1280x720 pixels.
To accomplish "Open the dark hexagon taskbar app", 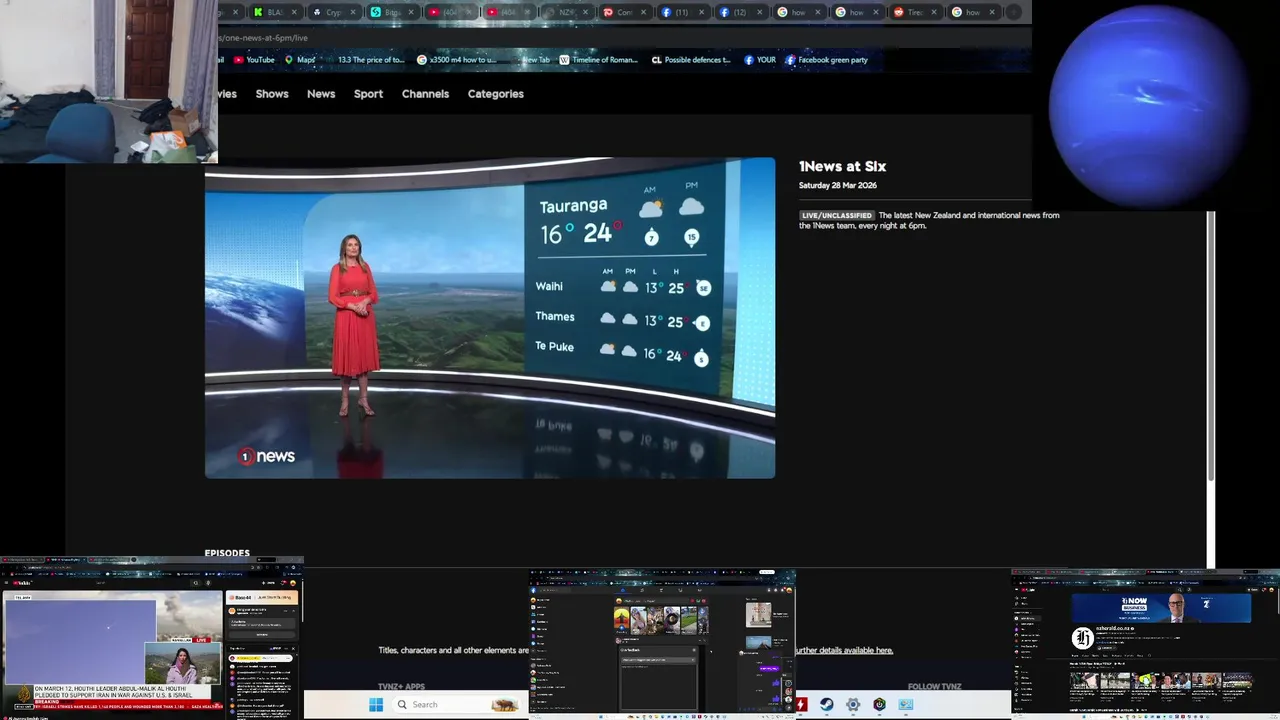I will pos(879,704).
